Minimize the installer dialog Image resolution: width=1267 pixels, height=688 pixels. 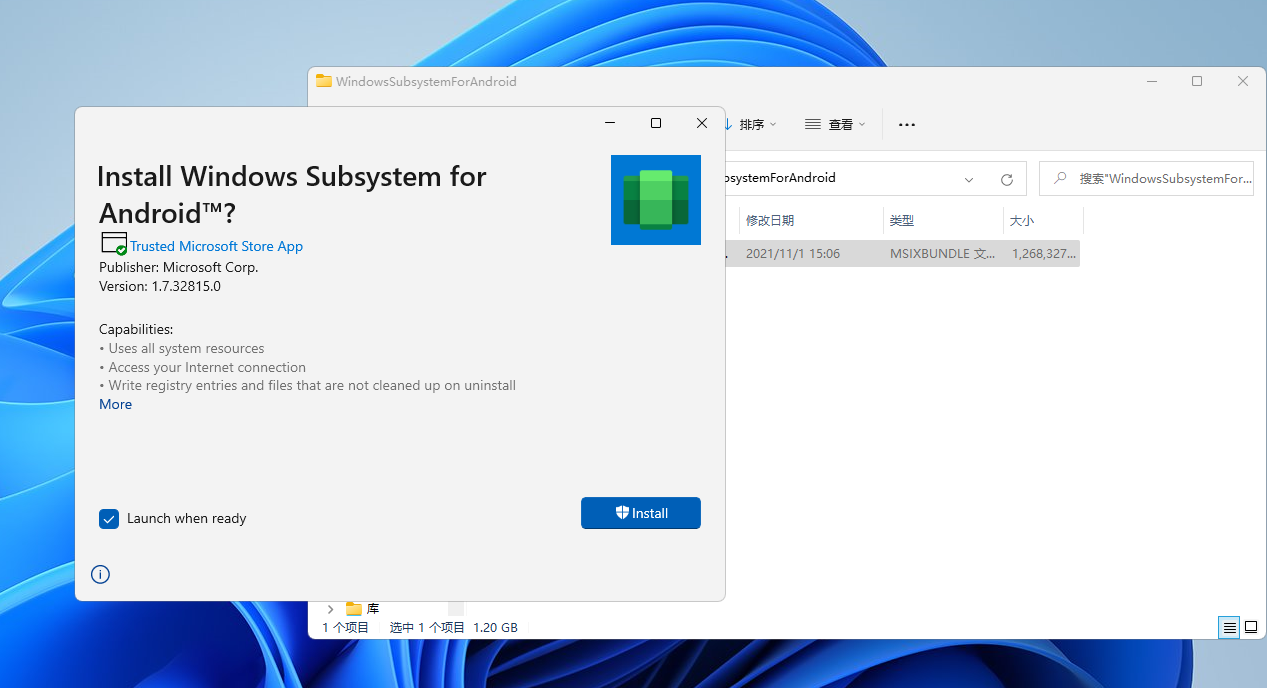point(610,123)
